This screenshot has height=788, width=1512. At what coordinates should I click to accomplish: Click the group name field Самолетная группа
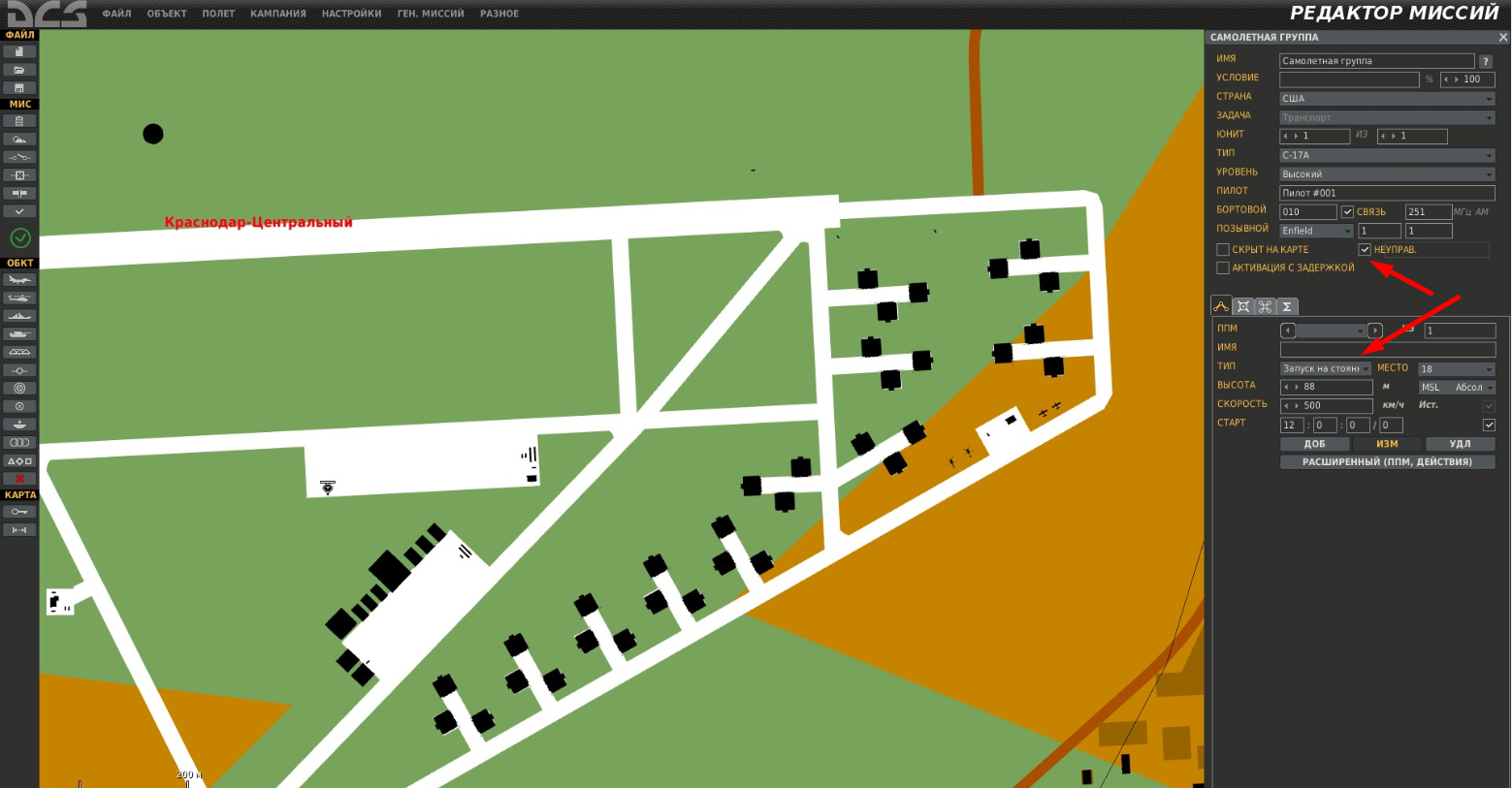tap(1377, 61)
